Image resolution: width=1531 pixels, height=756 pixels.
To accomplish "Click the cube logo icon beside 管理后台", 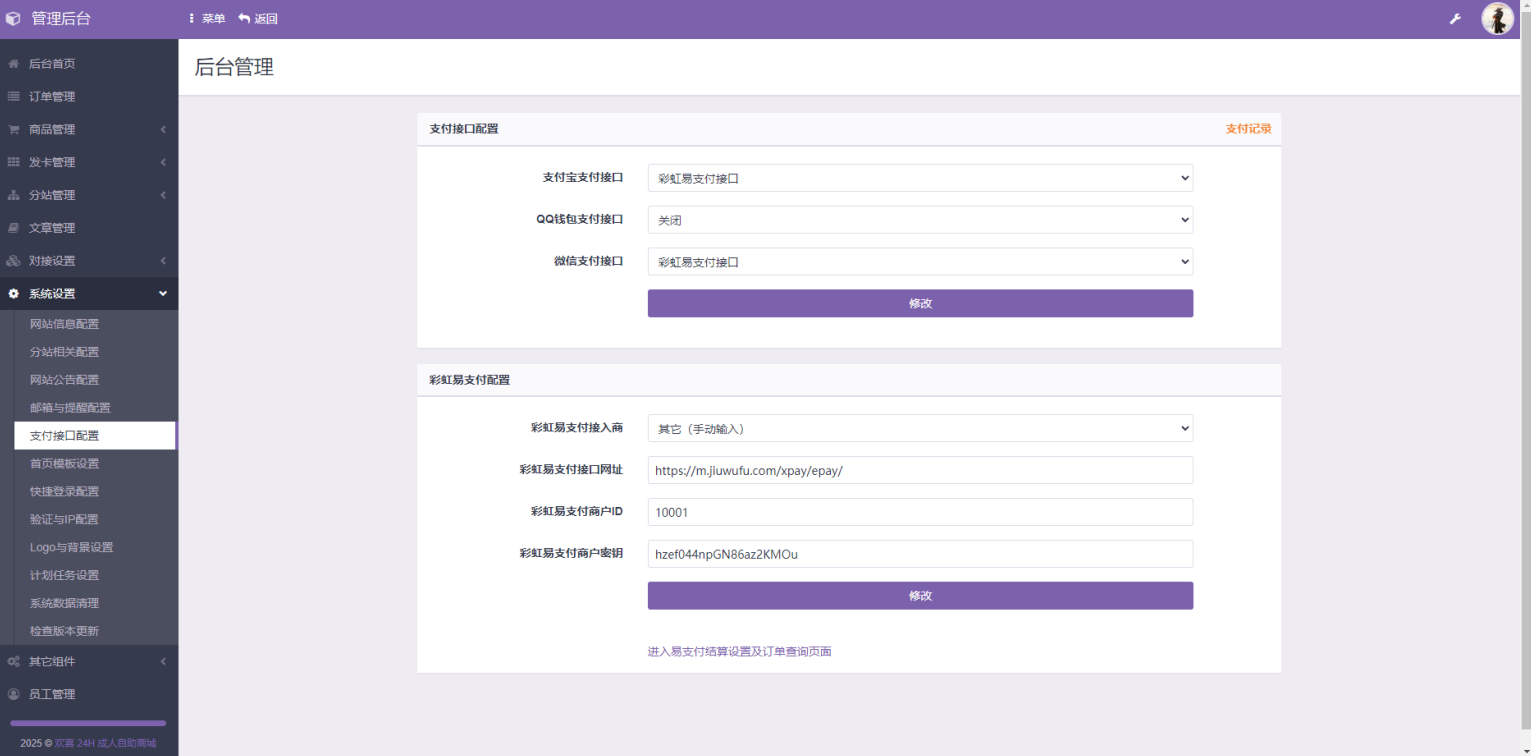I will pos(13,19).
